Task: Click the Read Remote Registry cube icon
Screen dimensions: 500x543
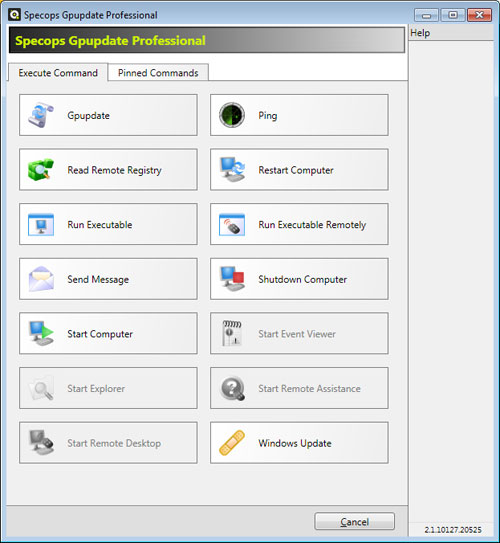Action: pos(41,170)
